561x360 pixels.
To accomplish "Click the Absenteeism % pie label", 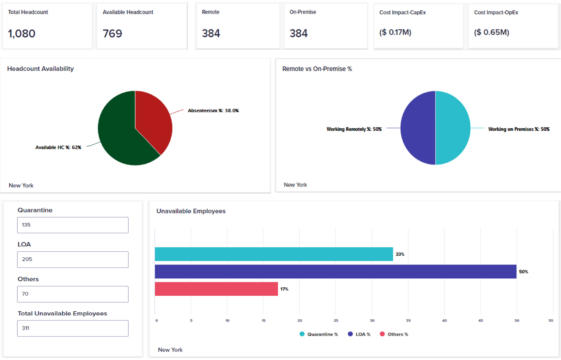I will coord(213,111).
